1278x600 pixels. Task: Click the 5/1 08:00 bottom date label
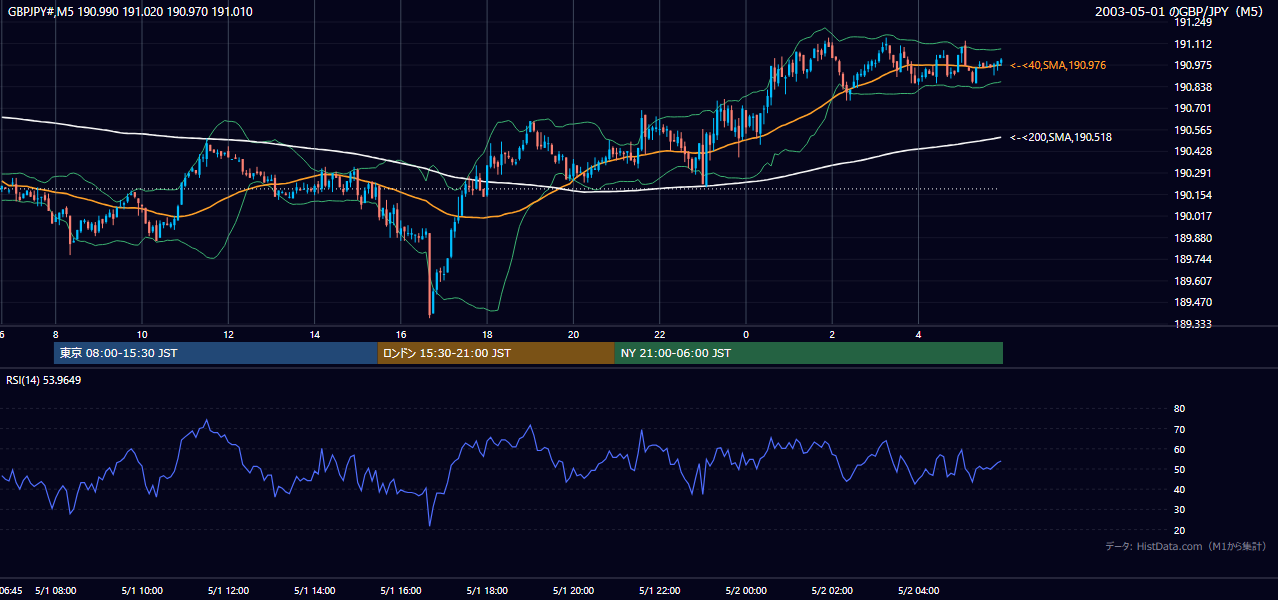[x=56, y=591]
